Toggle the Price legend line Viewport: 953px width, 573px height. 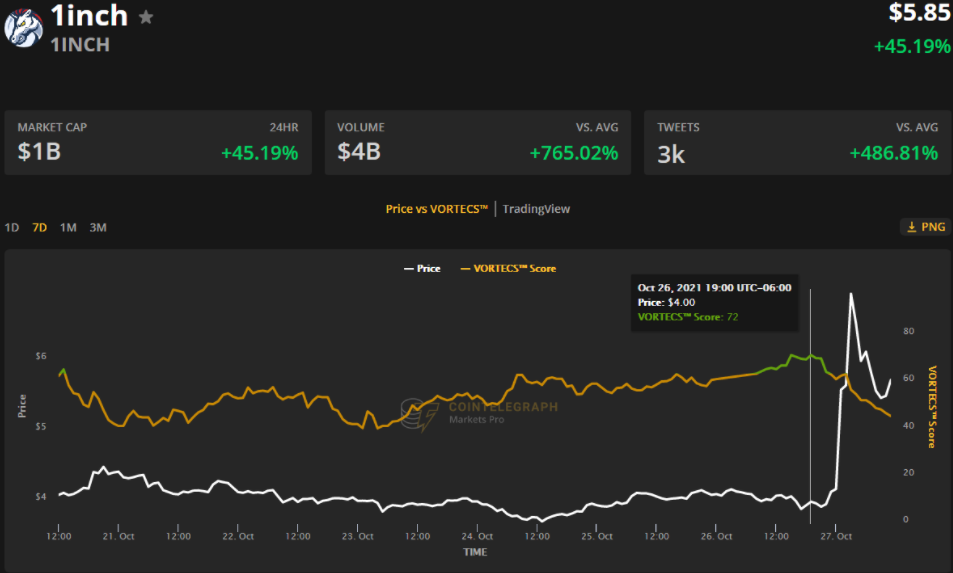(422, 268)
